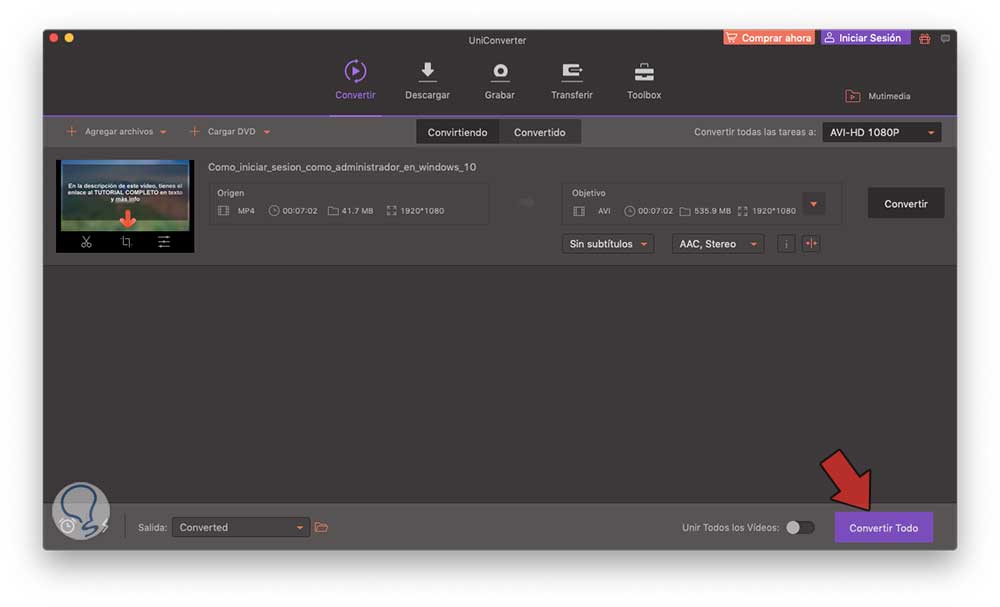Click the gift box icon
The width and height of the screenshot is (1000, 607).
[924, 39]
